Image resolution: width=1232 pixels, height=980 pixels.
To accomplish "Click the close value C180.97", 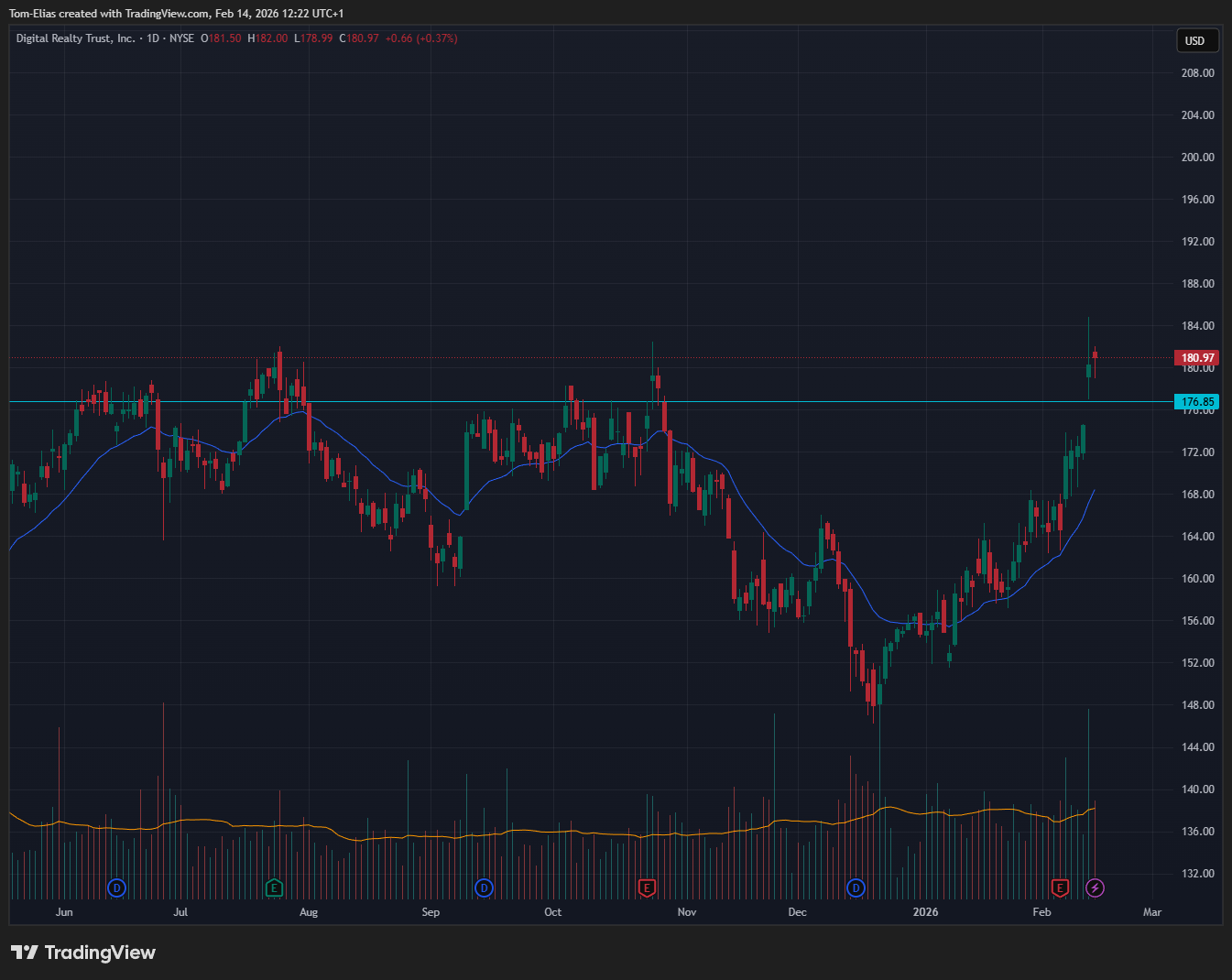I will pyautogui.click(x=359, y=38).
